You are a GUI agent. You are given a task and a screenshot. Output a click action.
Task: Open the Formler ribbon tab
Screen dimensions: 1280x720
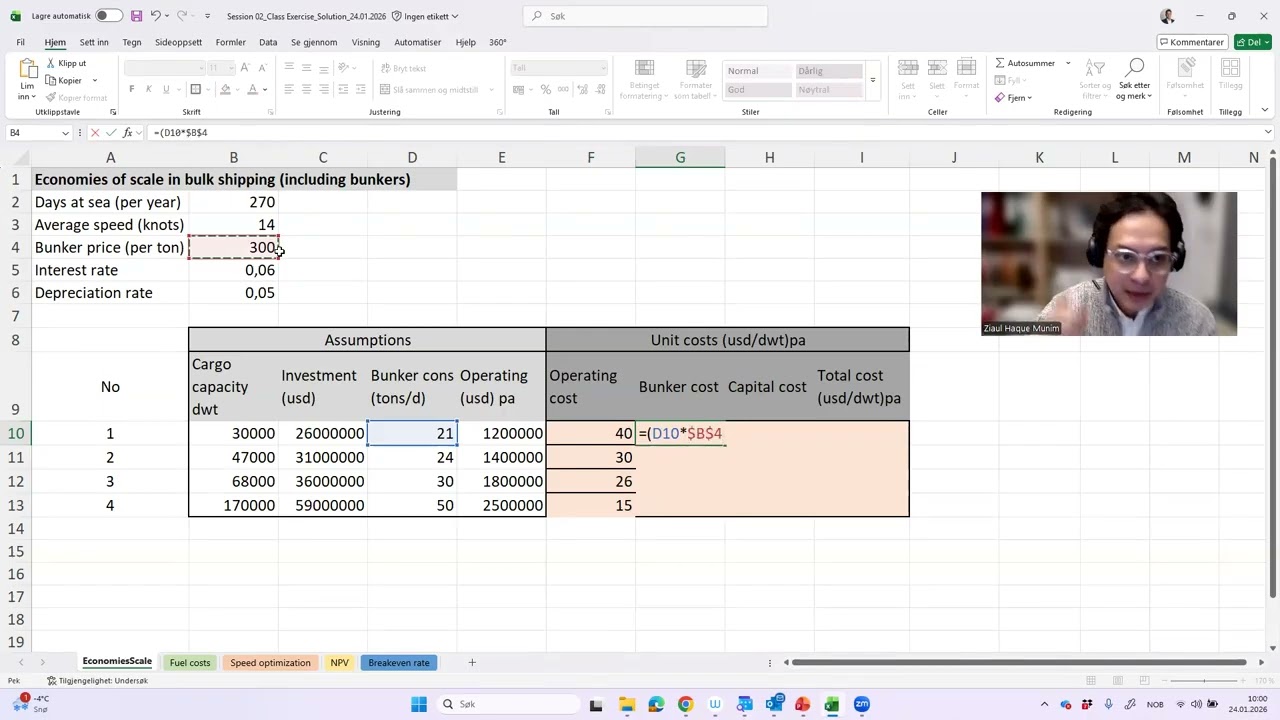[x=230, y=42]
